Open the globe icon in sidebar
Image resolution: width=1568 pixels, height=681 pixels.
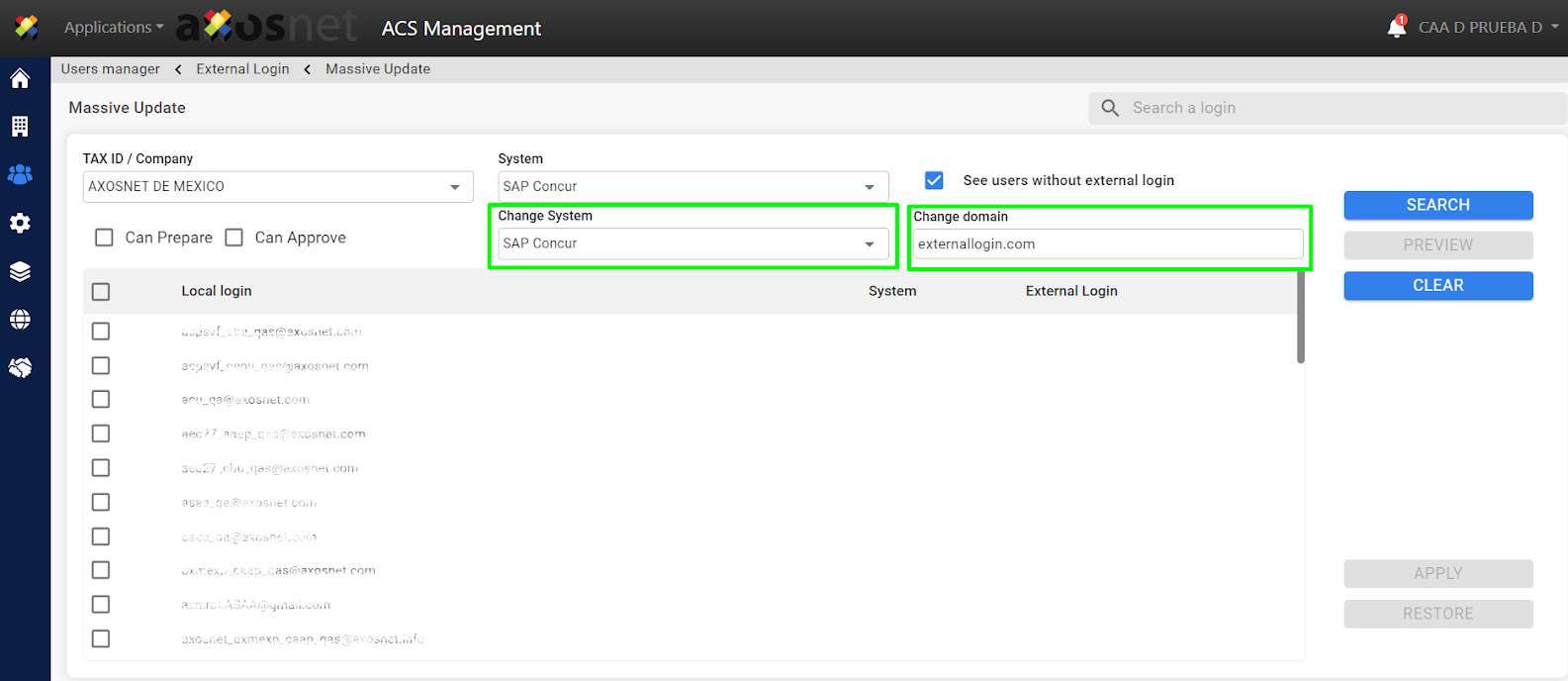point(20,320)
